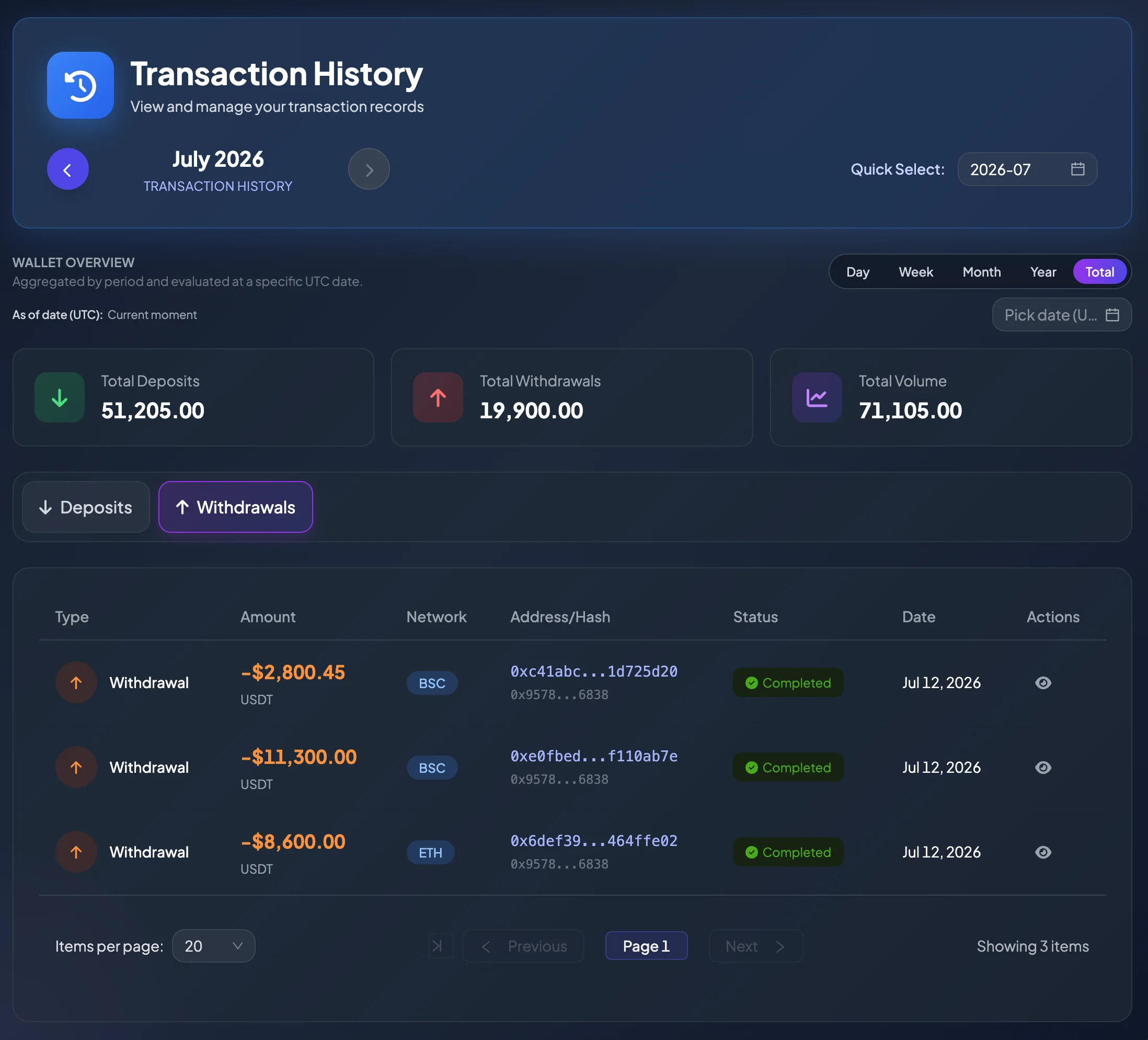1148x1040 pixels.
Task: Switch to the Deposits tab
Action: 86,507
